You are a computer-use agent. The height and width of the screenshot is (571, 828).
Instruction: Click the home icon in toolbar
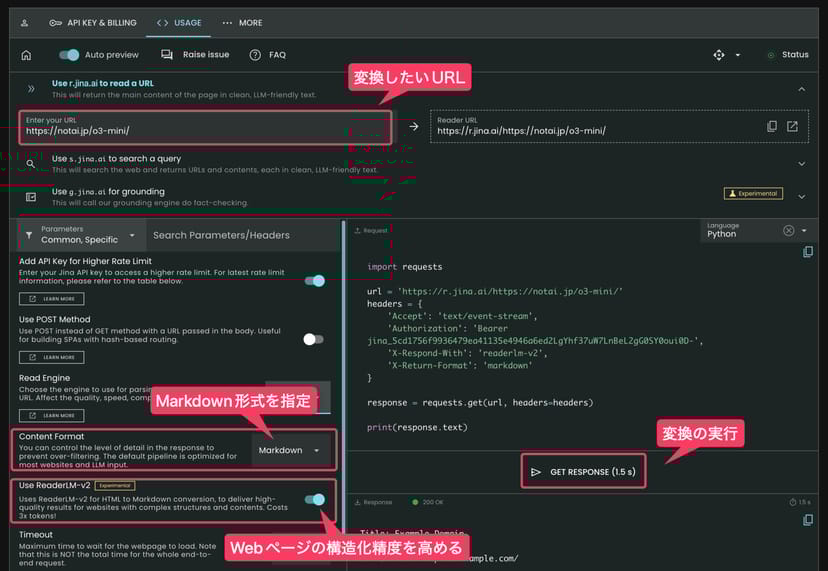(26, 55)
